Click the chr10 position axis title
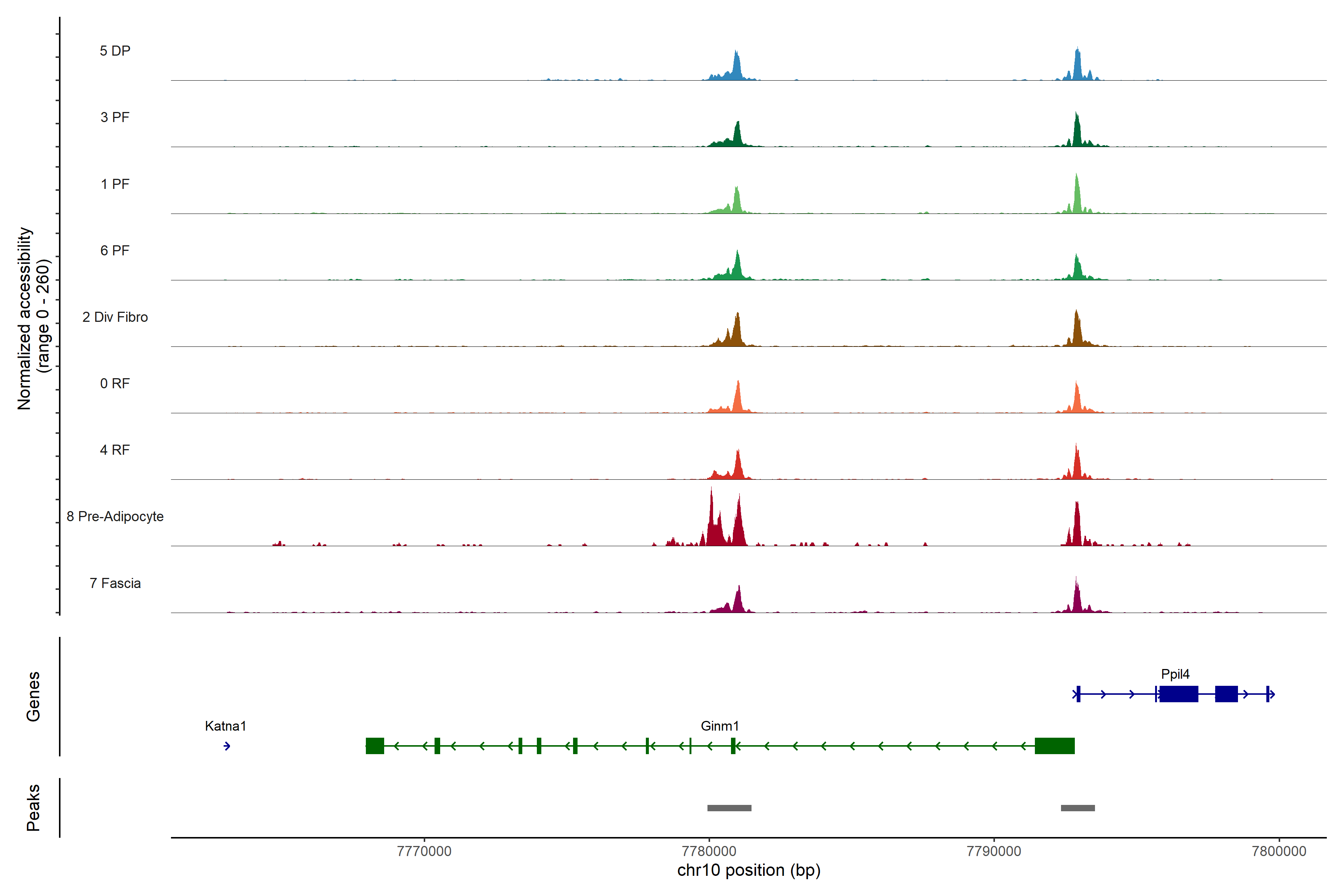1344x896 pixels. click(x=749, y=870)
